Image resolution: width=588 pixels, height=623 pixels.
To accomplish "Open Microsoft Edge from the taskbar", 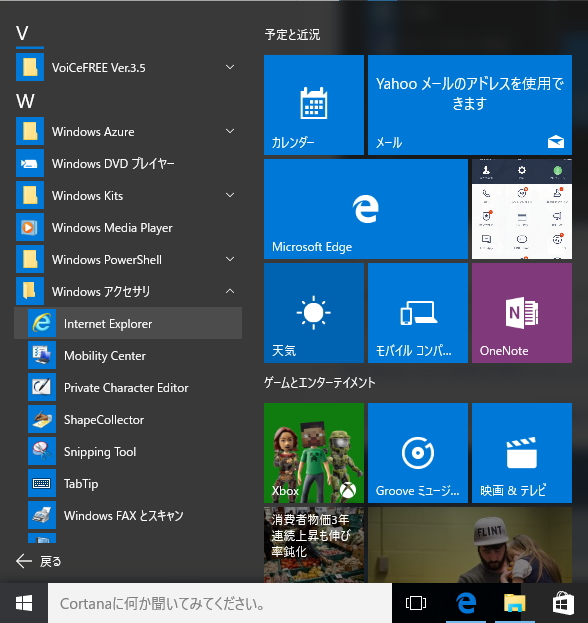I will point(466,603).
